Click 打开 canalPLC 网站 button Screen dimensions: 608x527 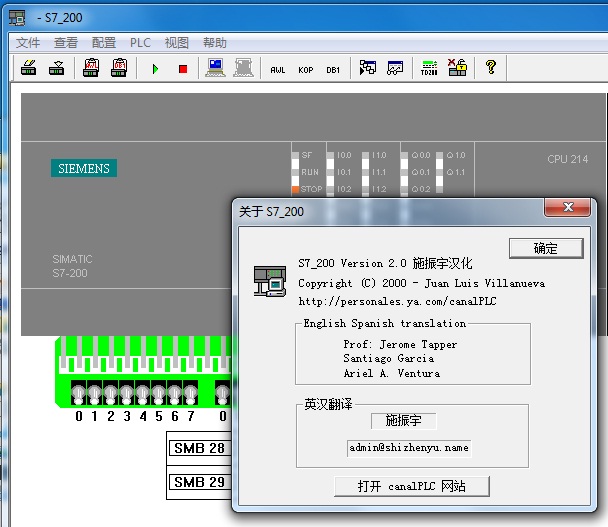coord(412,486)
